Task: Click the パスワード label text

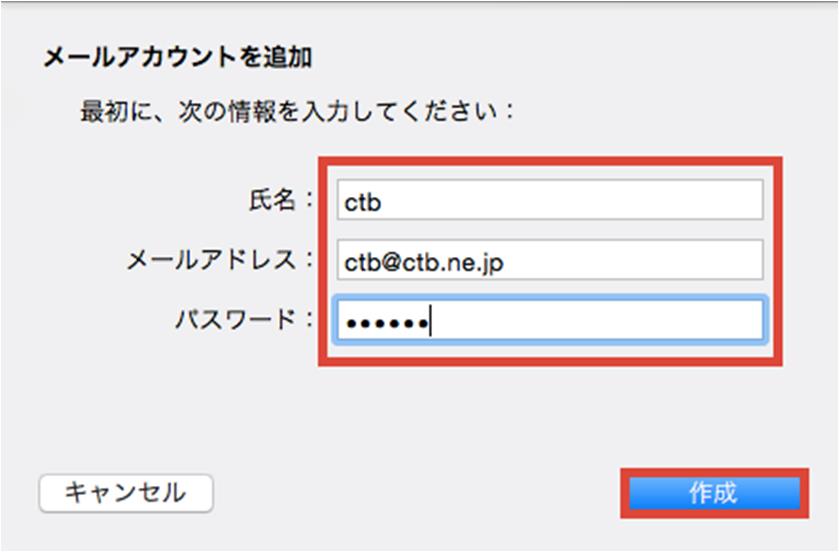Action: [235, 320]
